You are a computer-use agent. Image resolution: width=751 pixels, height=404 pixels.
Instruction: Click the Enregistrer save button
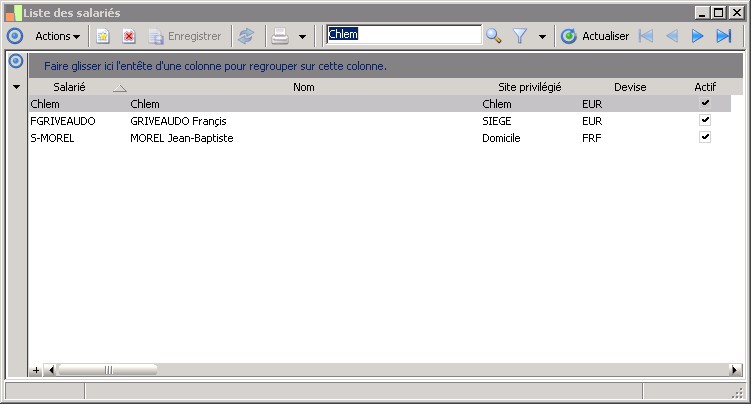click(185, 36)
